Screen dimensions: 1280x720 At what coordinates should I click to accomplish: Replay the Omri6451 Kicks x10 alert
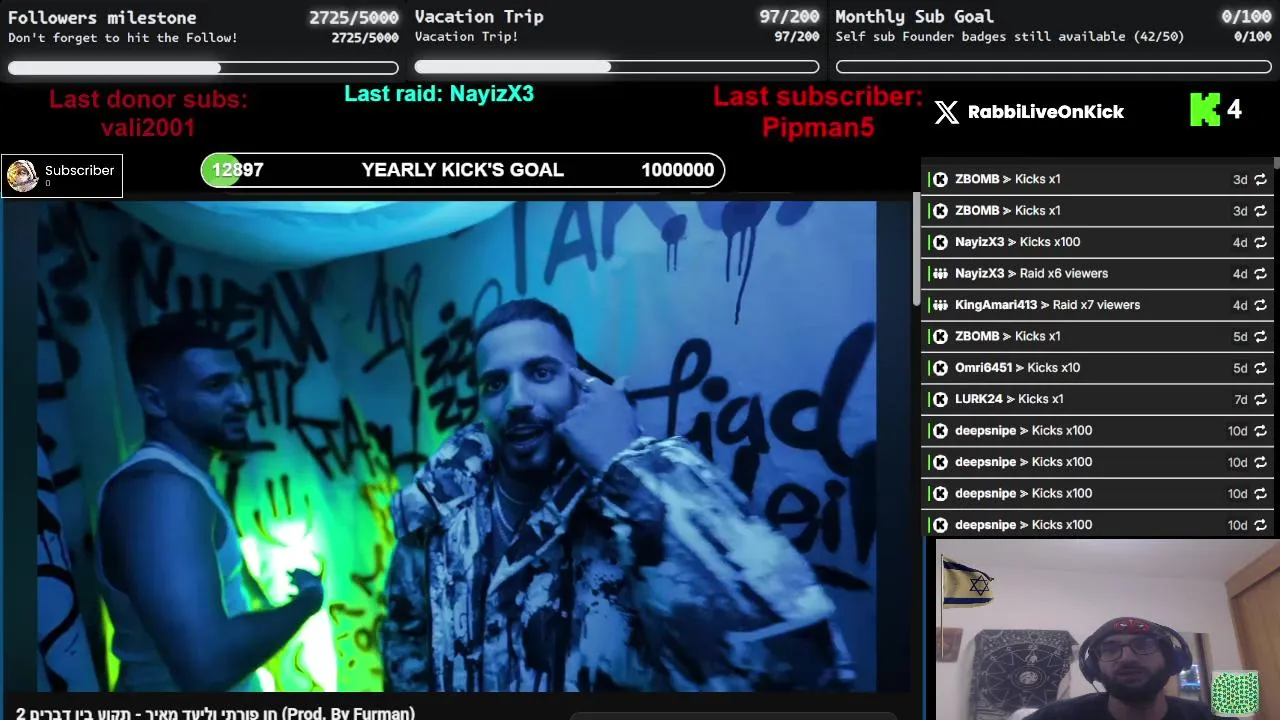point(1260,368)
